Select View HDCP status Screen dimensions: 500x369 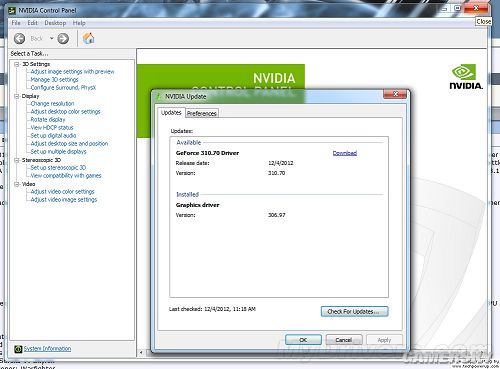click(x=52, y=128)
